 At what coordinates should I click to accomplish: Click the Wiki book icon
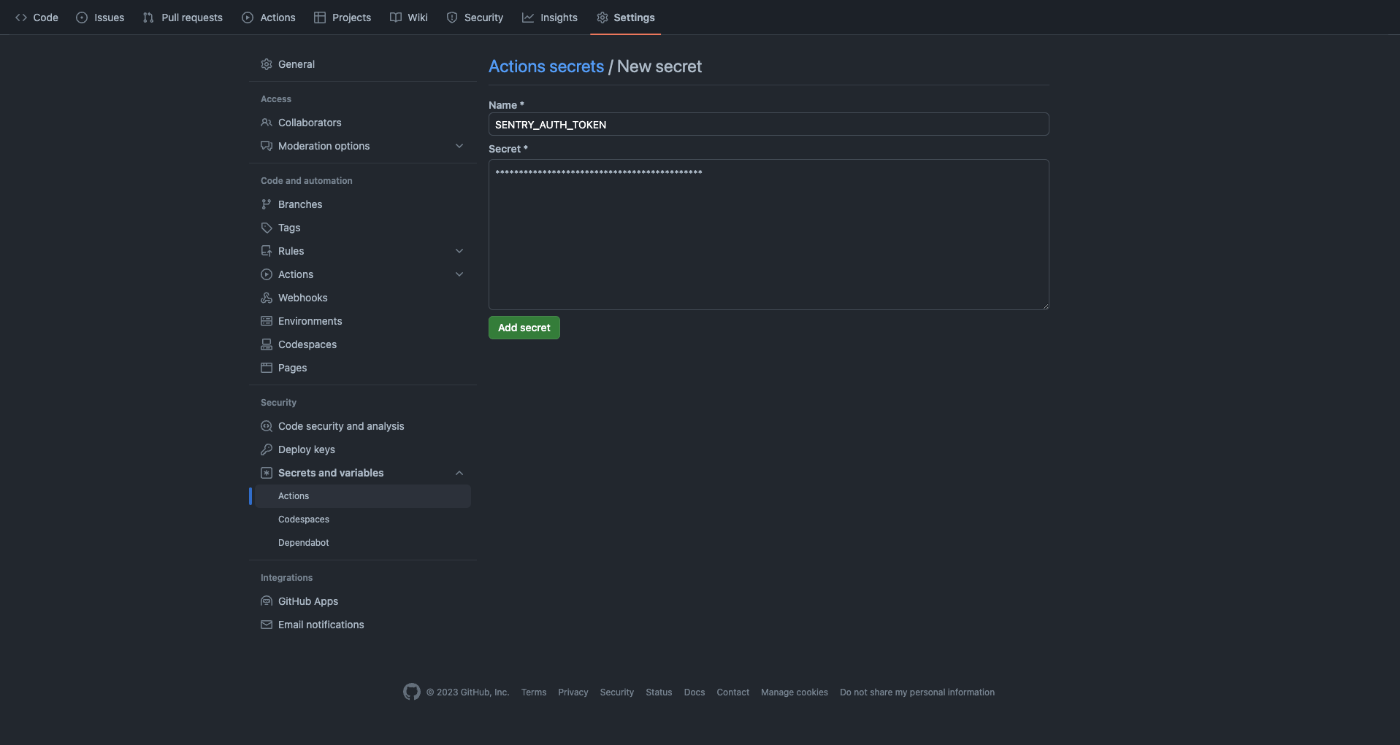pyautogui.click(x=396, y=18)
